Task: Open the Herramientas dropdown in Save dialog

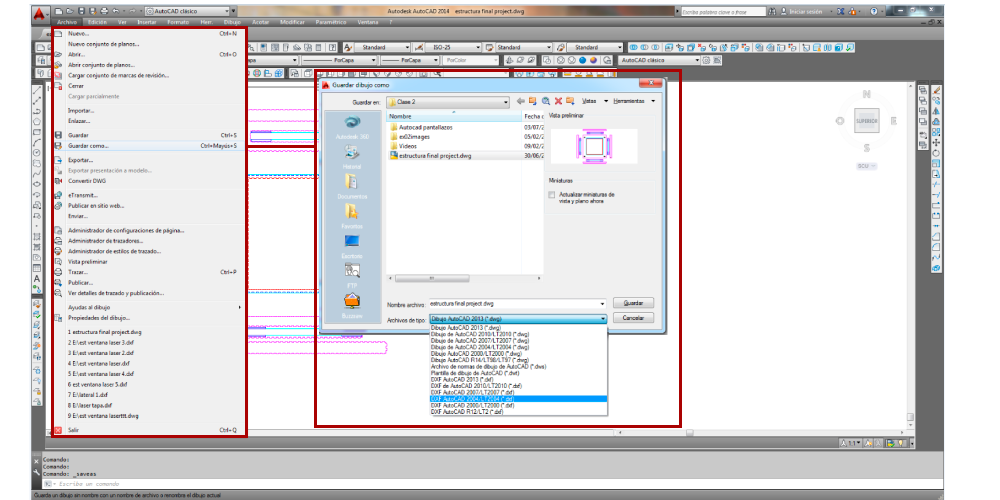Action: pos(633,101)
